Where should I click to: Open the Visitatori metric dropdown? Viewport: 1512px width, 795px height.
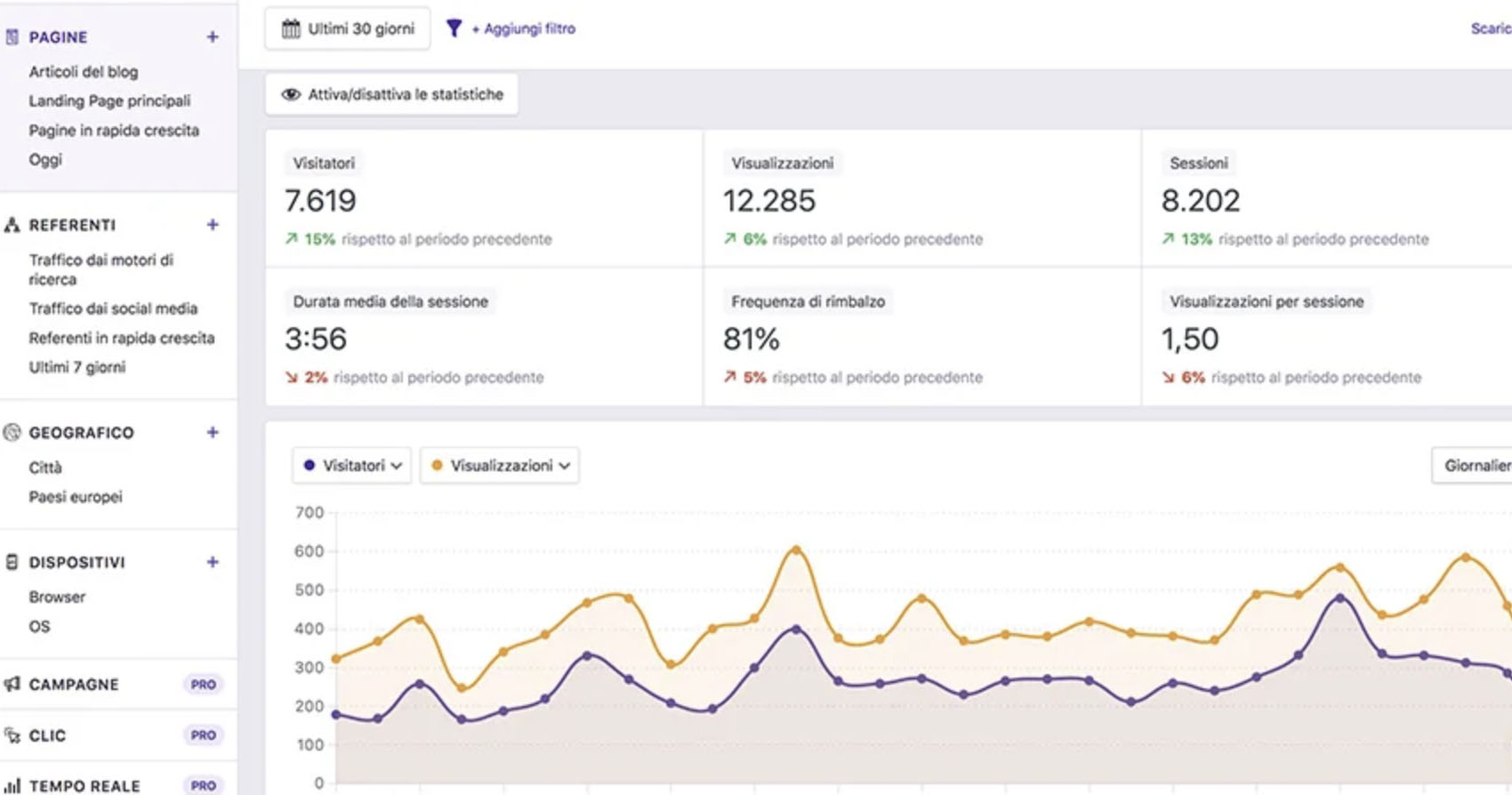pos(352,465)
